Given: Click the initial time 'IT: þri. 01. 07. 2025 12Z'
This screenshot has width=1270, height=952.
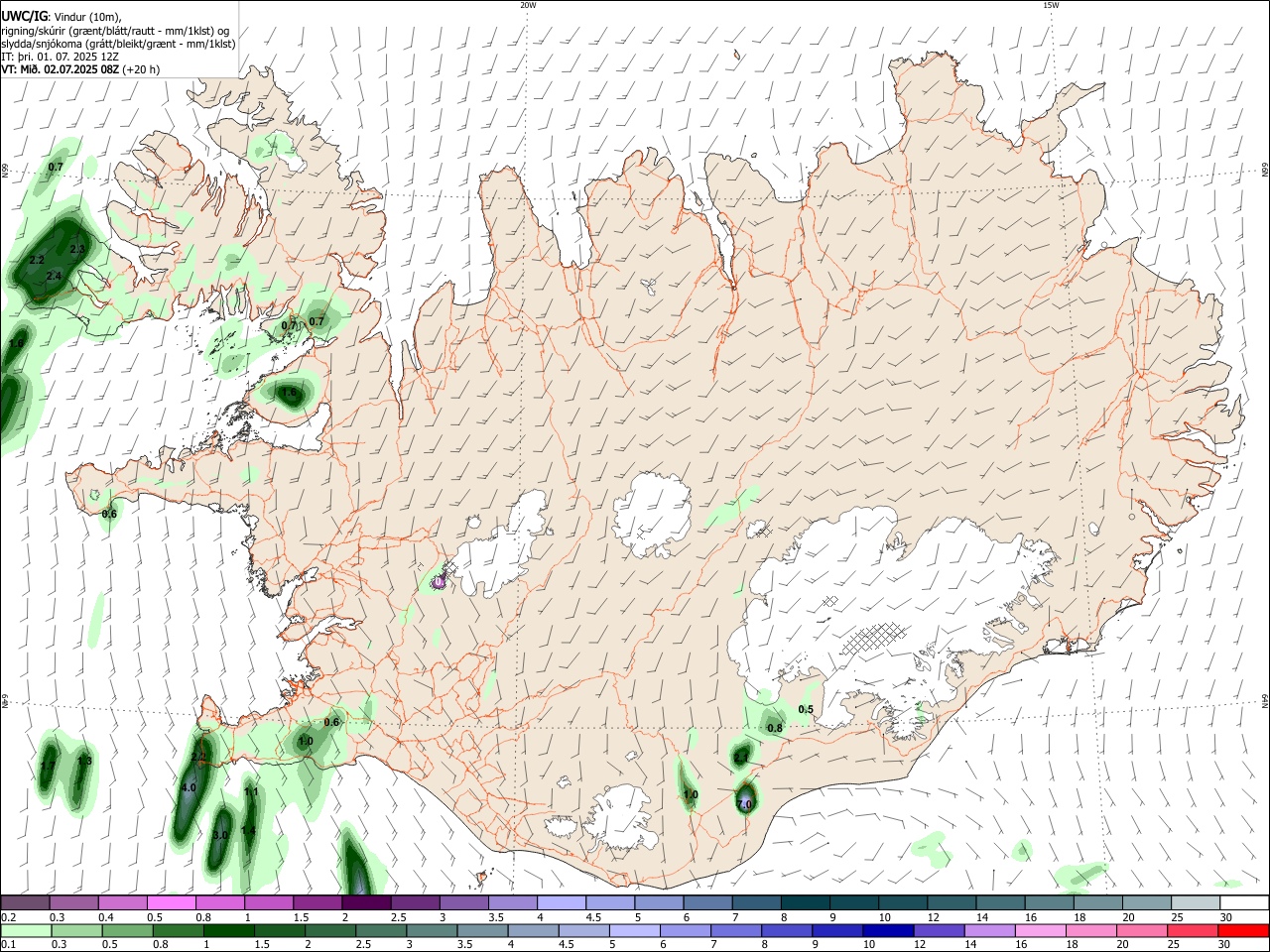Looking at the screenshot, I should tap(61, 57).
